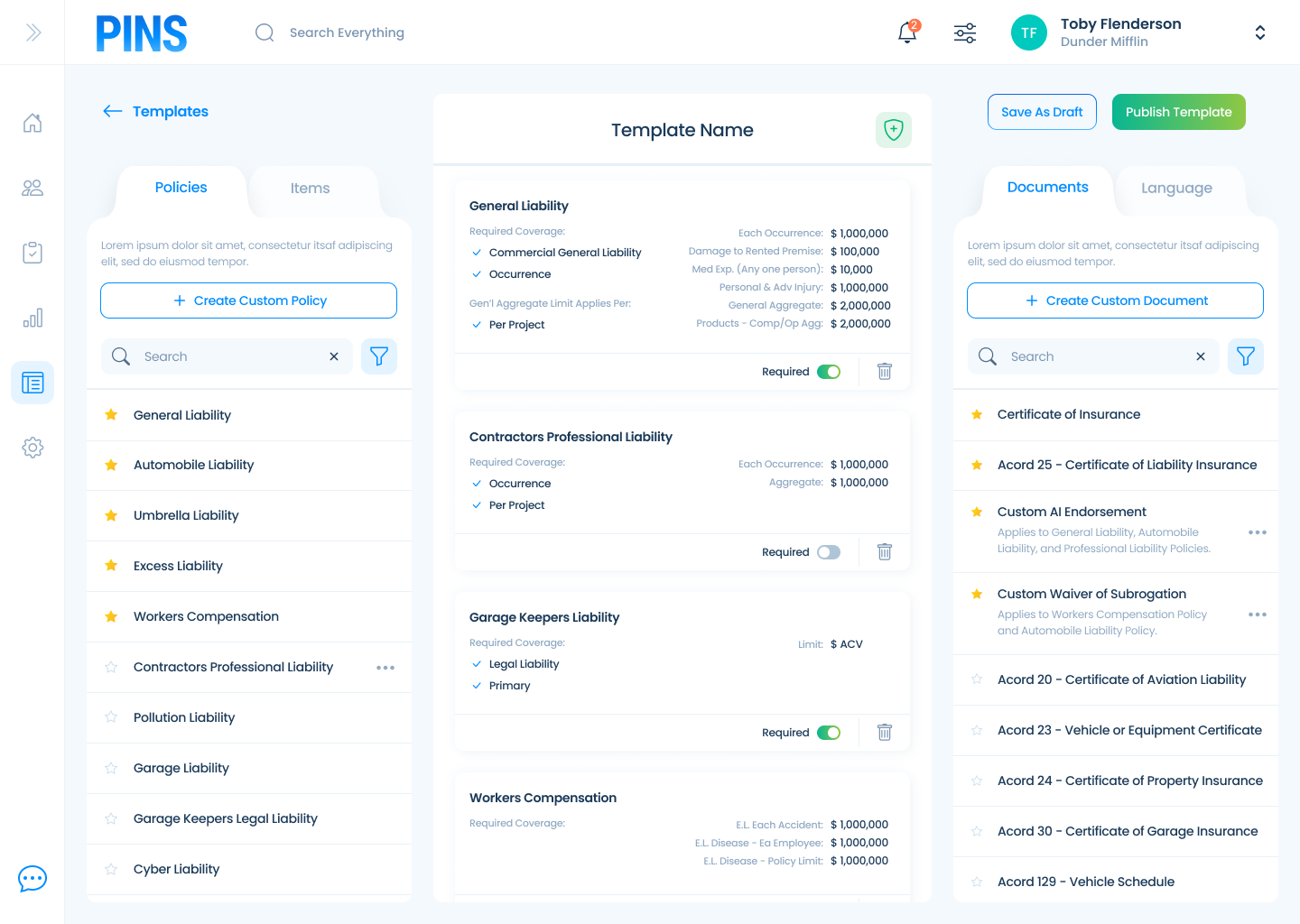View the Analytics bar-chart icon in the sidebar
Image resolution: width=1300 pixels, height=924 pixels.
32,318
